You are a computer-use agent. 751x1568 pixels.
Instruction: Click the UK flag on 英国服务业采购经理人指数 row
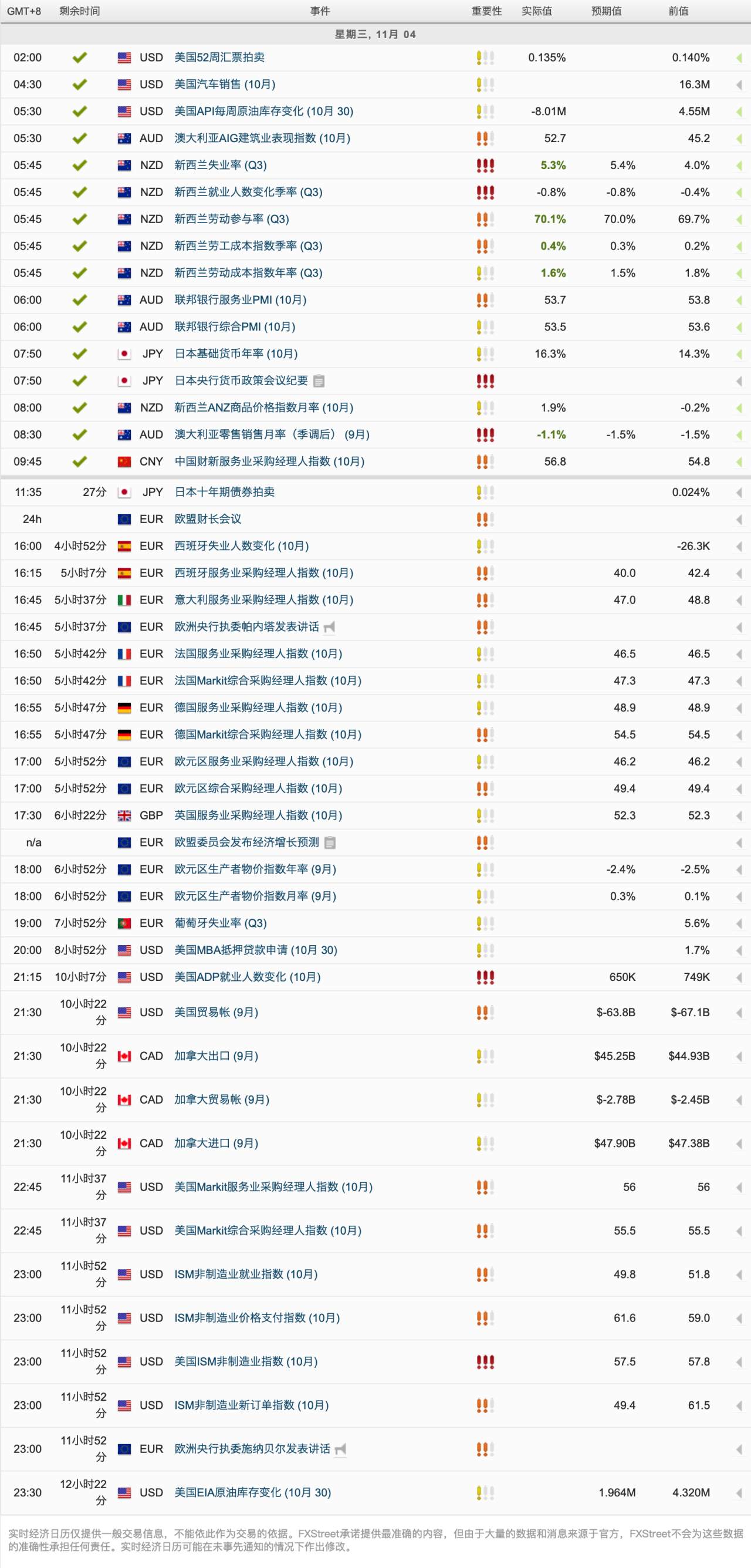click(124, 815)
